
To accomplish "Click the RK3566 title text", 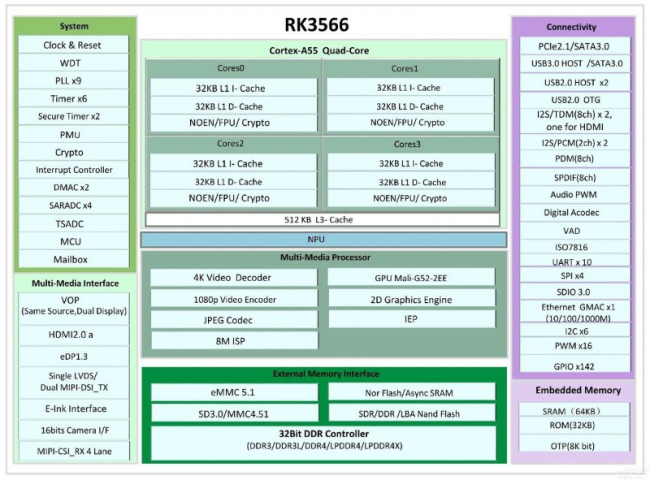I will [316, 25].
